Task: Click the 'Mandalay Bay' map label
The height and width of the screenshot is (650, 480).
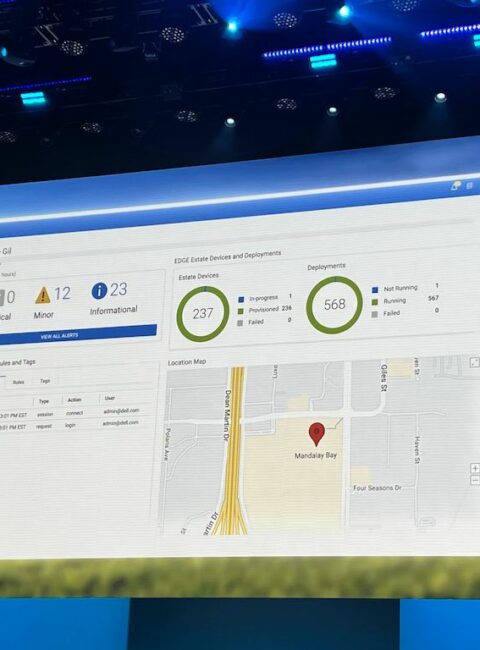Action: [315, 455]
